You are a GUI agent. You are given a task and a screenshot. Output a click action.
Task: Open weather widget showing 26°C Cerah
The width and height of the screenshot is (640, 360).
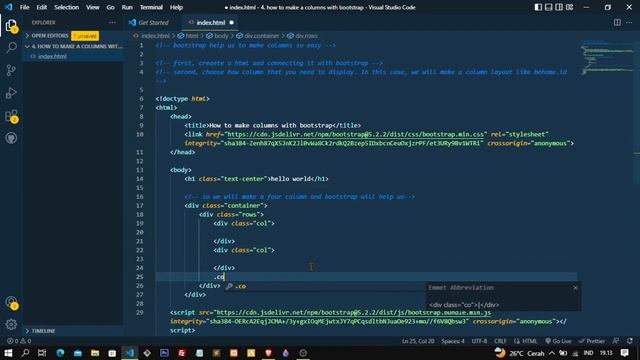click(x=519, y=353)
